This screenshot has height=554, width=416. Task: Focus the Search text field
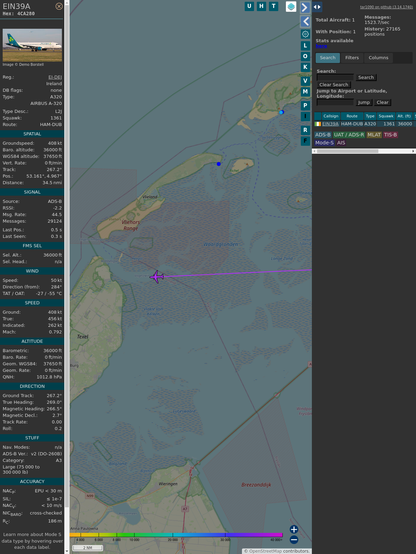click(335, 77)
